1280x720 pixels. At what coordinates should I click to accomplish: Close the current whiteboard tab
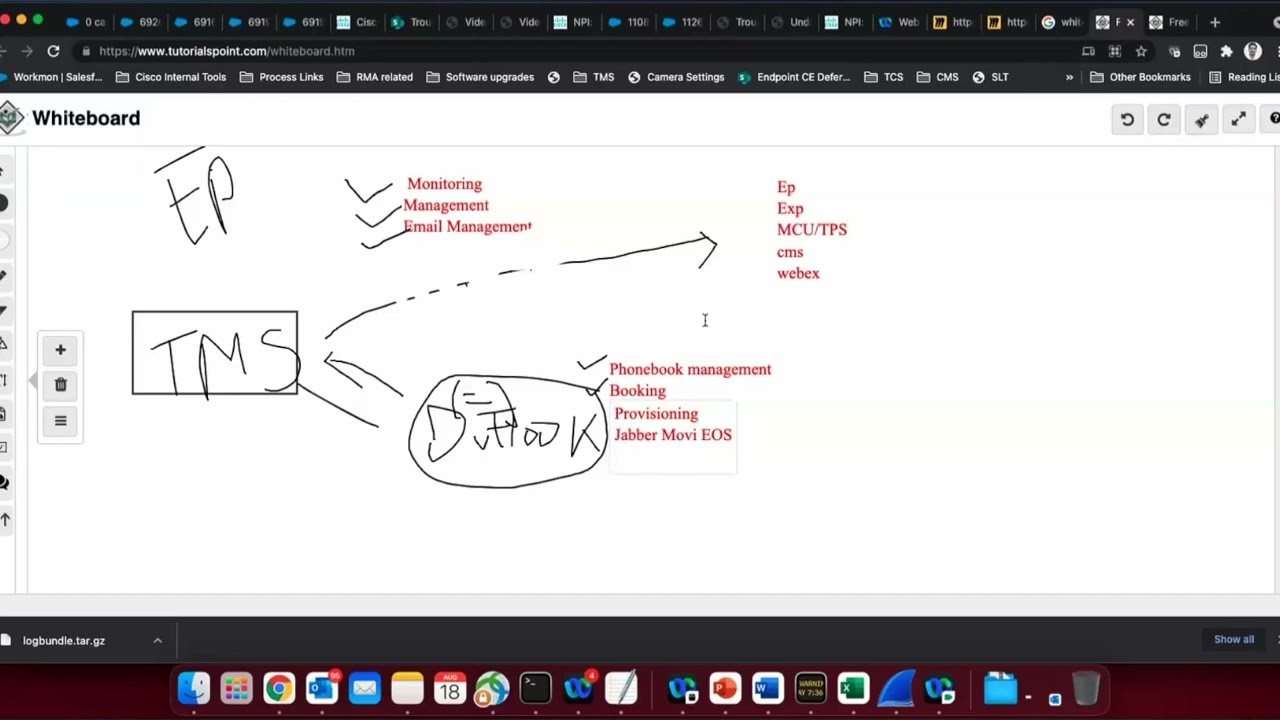pos(1130,22)
